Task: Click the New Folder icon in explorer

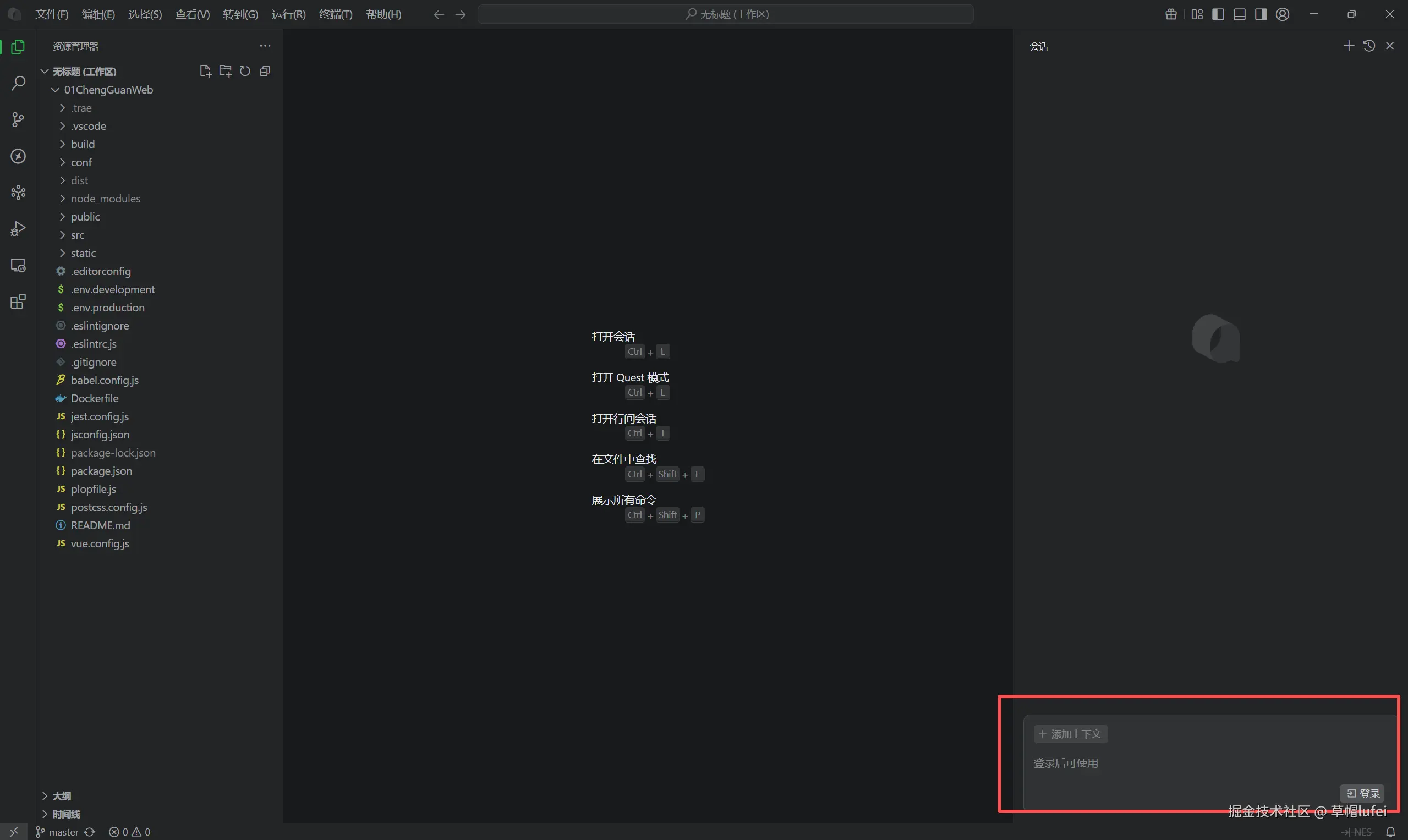Action: [226, 72]
